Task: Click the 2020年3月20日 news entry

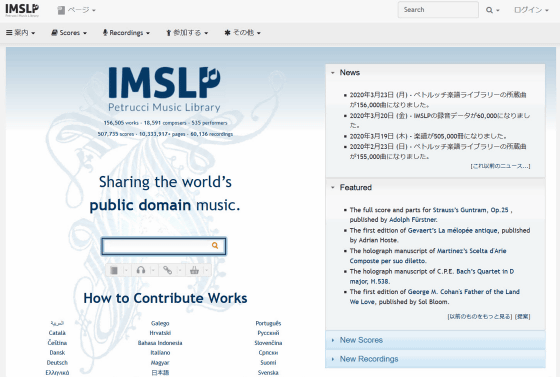Action: click(x=440, y=120)
